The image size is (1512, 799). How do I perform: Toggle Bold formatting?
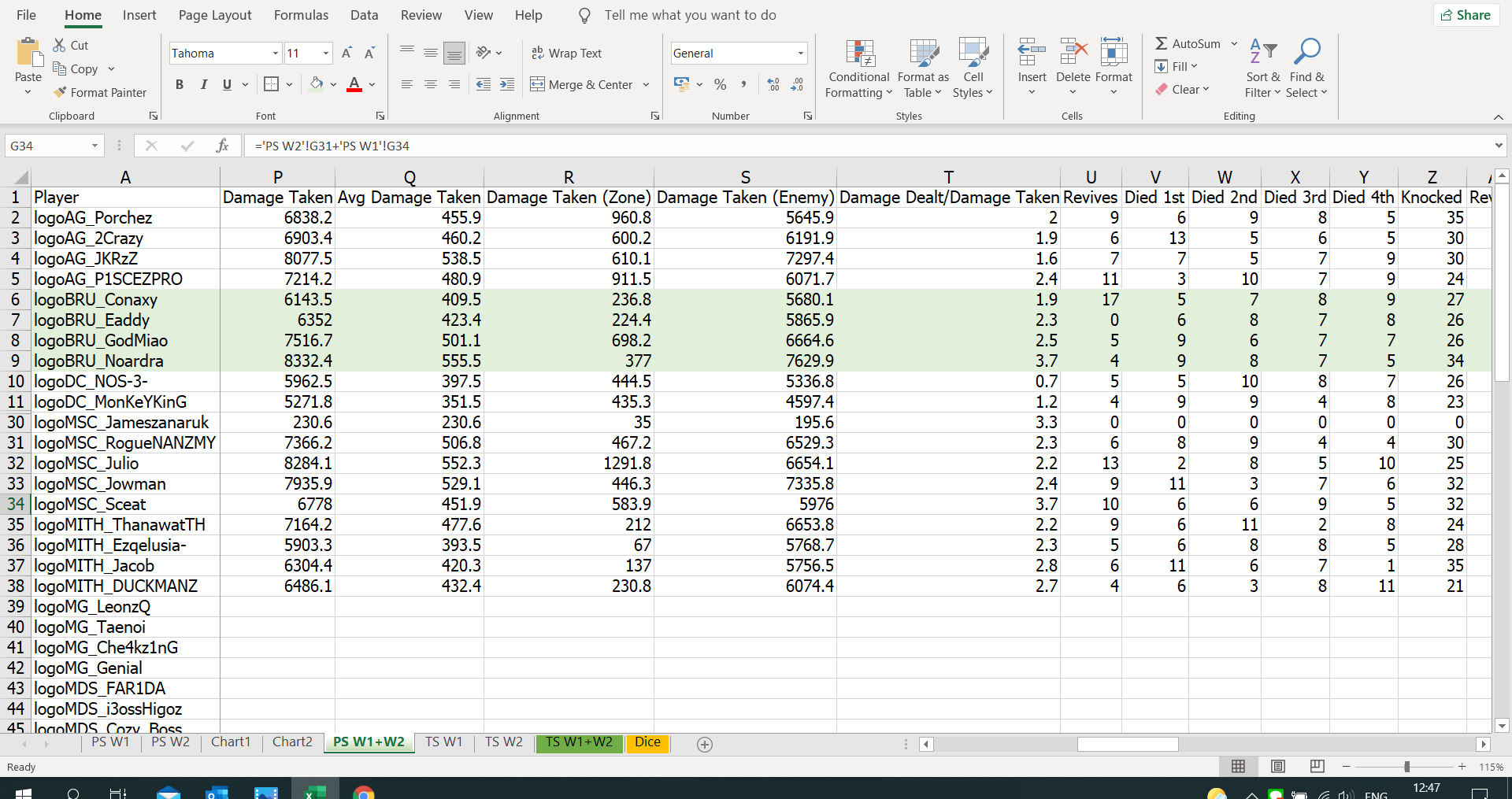tap(180, 84)
